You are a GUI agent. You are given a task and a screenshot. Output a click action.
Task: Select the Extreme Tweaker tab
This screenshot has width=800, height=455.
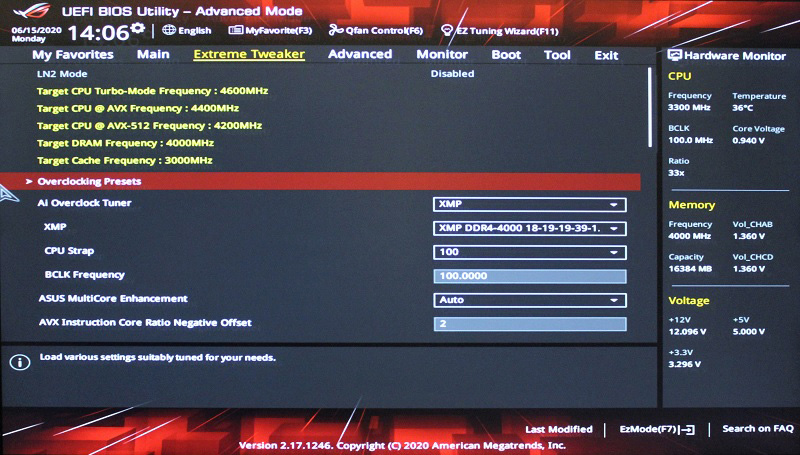(249, 55)
